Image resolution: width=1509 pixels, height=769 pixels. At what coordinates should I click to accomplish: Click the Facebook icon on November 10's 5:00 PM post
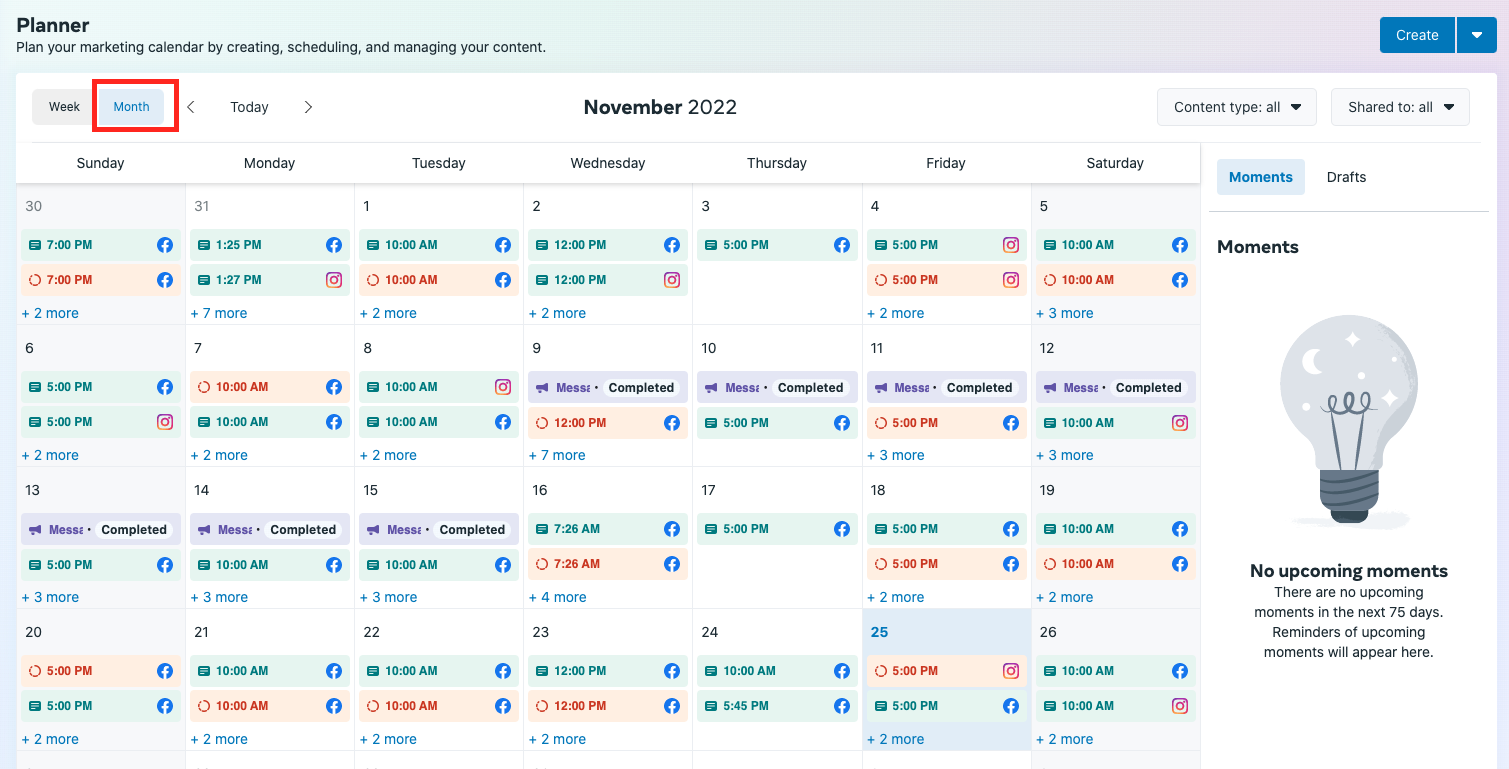pyautogui.click(x=841, y=423)
